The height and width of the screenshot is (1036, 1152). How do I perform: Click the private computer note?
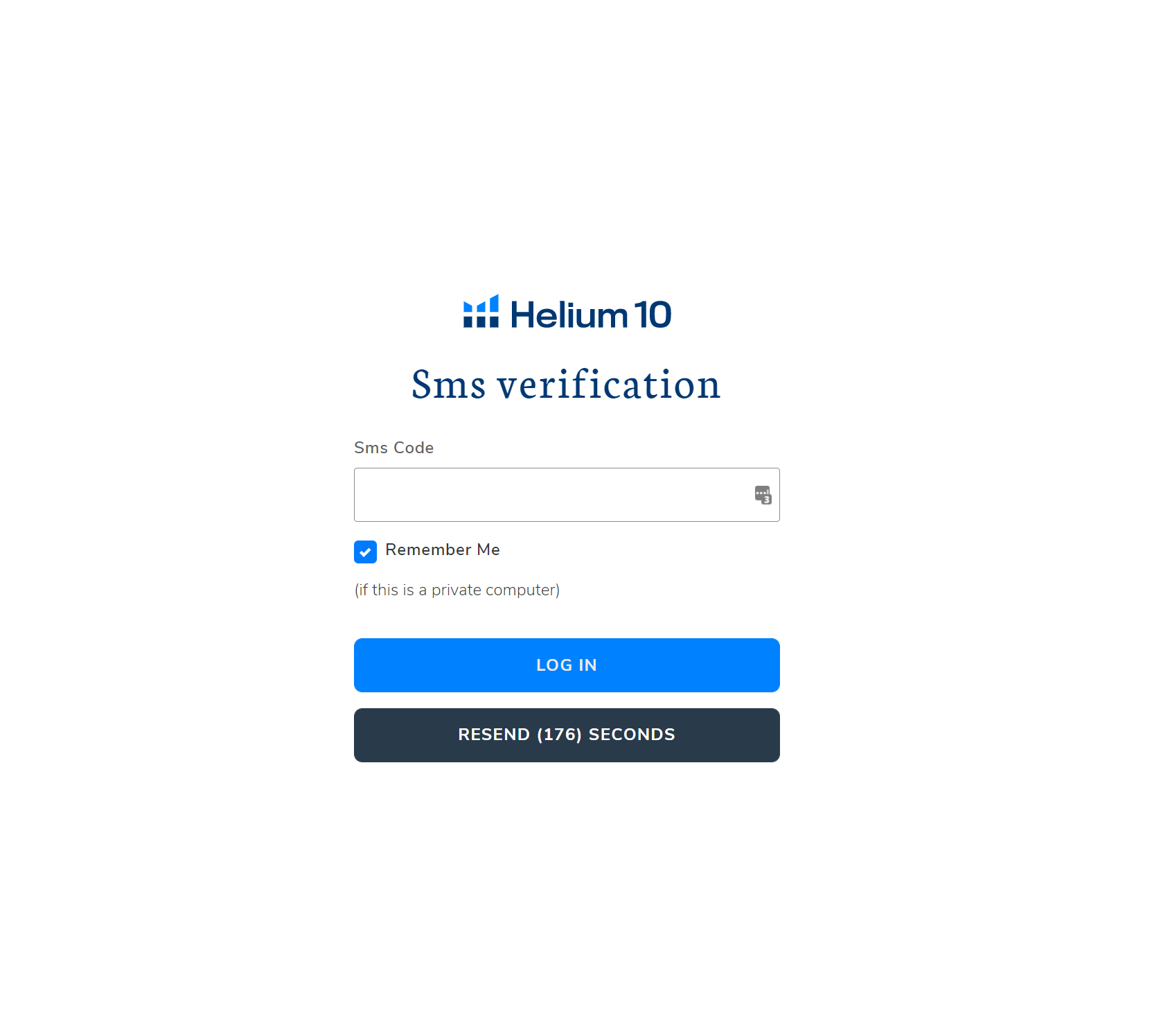point(457,590)
